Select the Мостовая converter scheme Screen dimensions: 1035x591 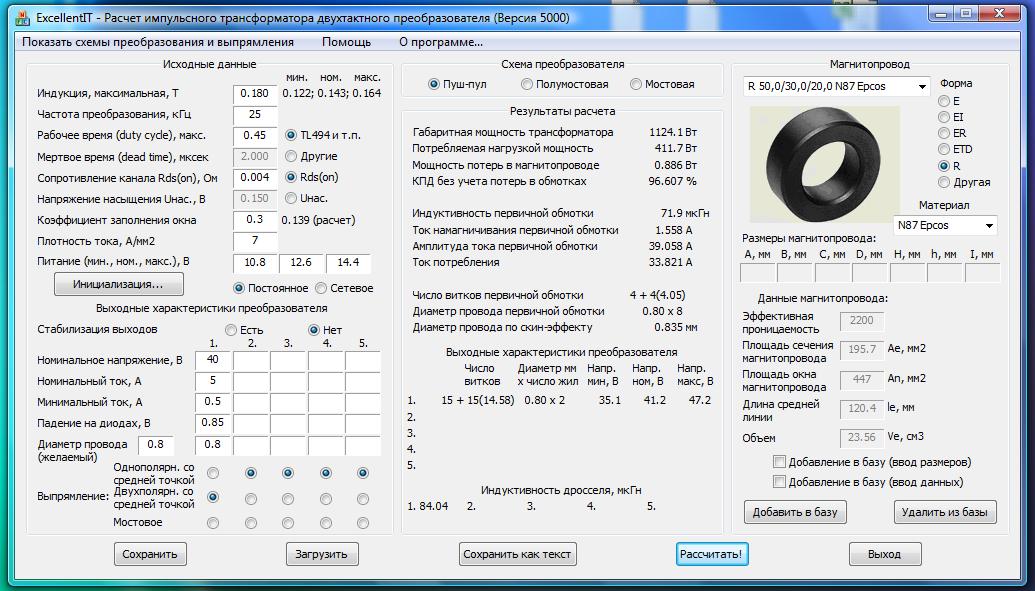pos(636,85)
